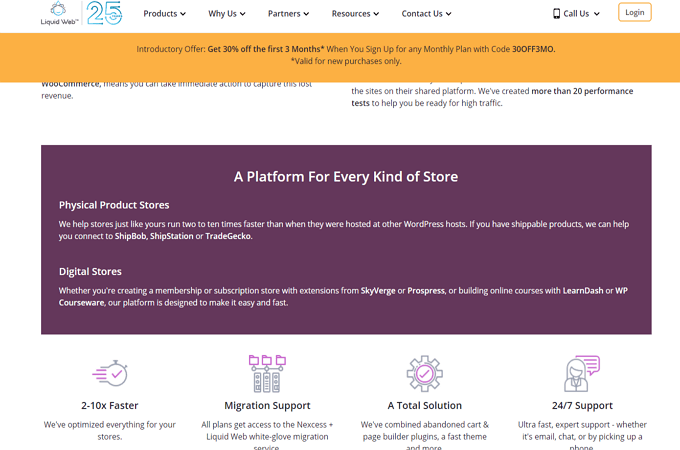
Task: Click the Prospress text
Action: click(426, 291)
